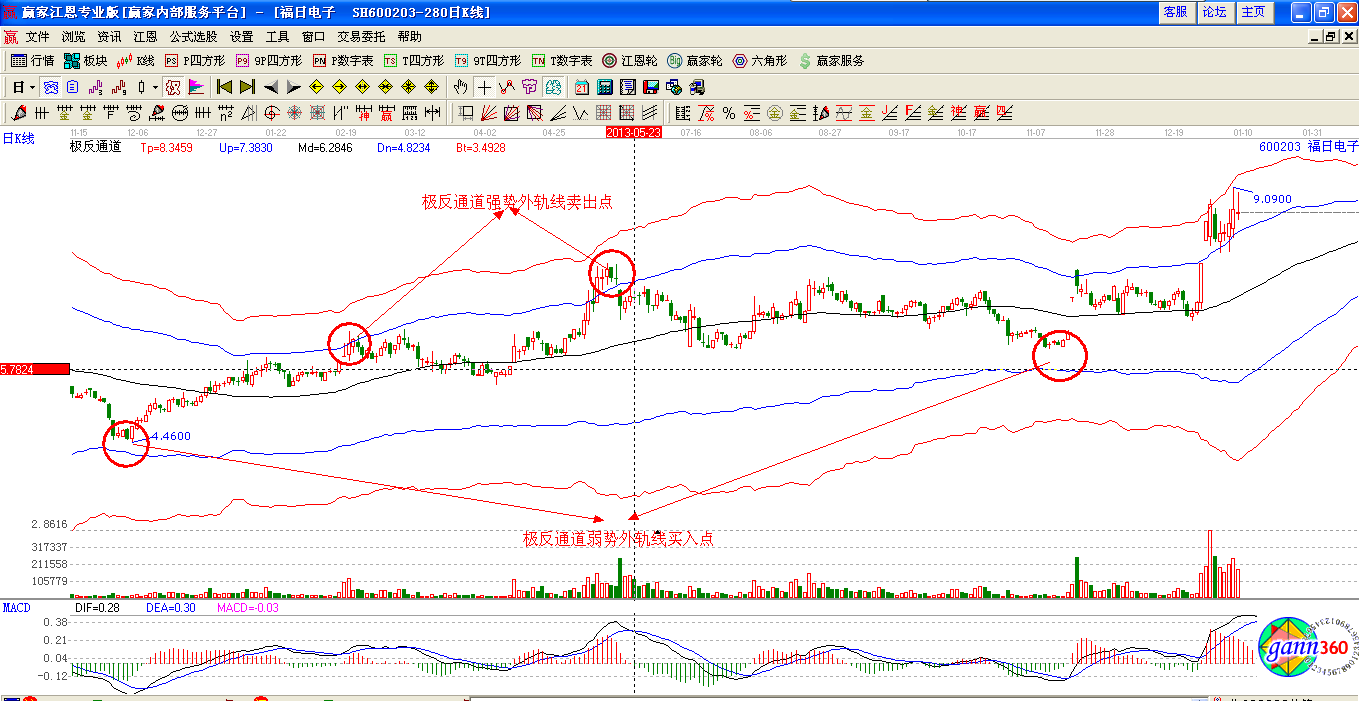Select the percent sign drawing tool
This screenshot has width=1359, height=701.
pyautogui.click(x=729, y=112)
